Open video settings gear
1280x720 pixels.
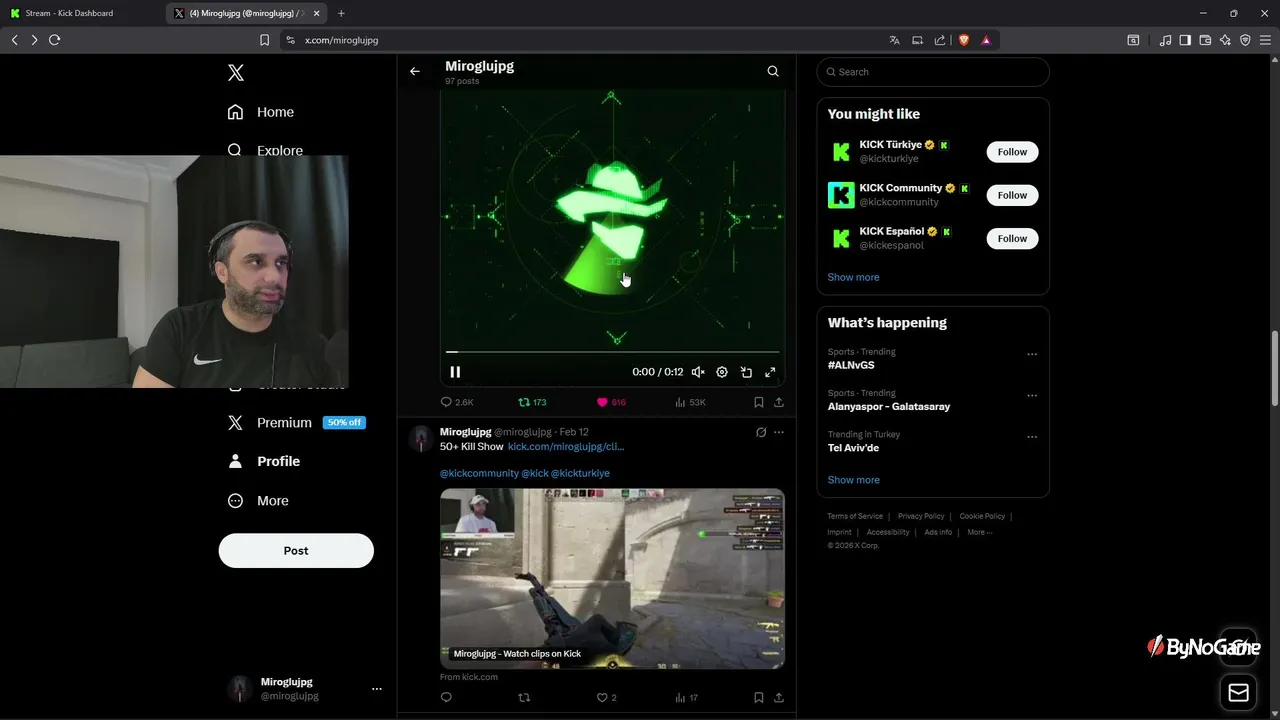click(x=722, y=372)
